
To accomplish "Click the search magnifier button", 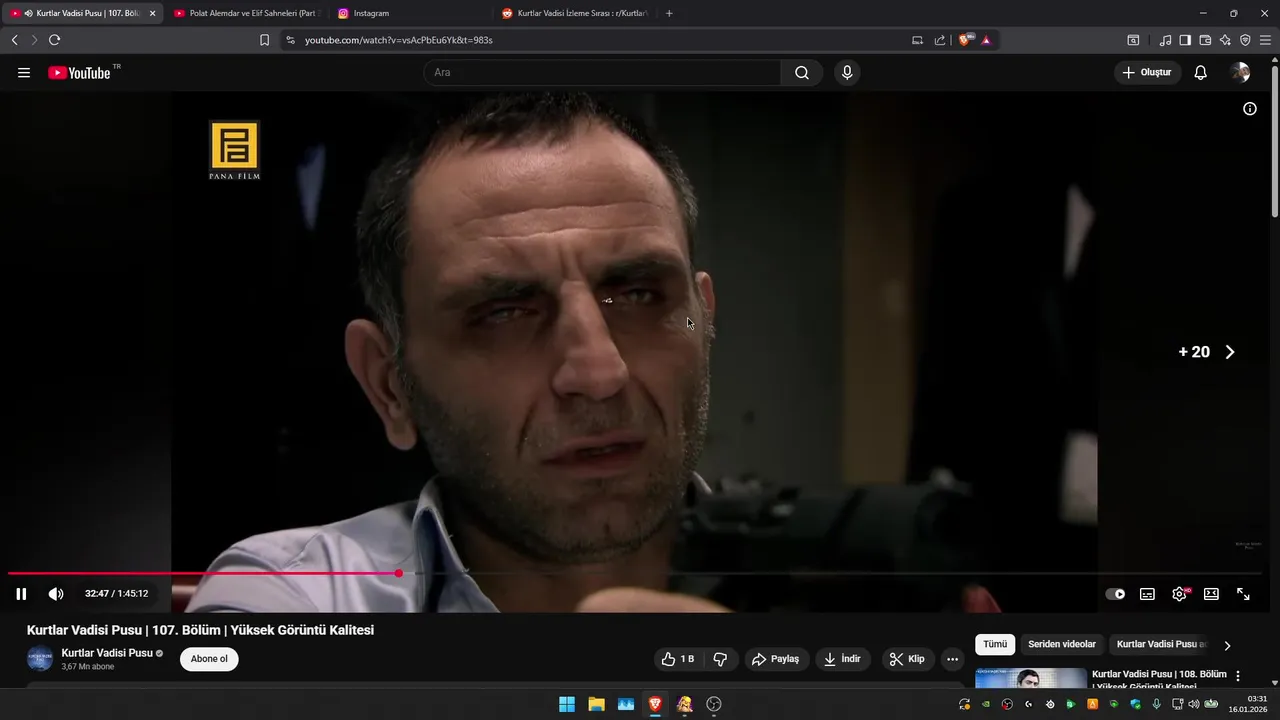I will click(802, 73).
